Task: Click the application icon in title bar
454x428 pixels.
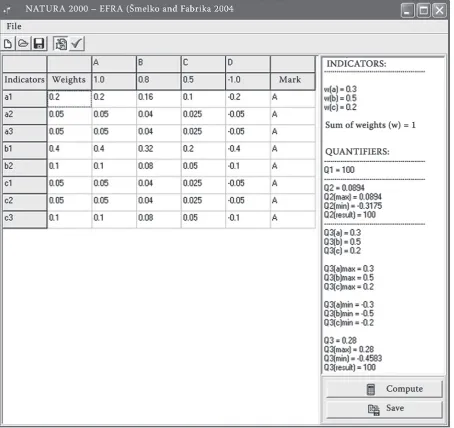Action: click(7, 9)
